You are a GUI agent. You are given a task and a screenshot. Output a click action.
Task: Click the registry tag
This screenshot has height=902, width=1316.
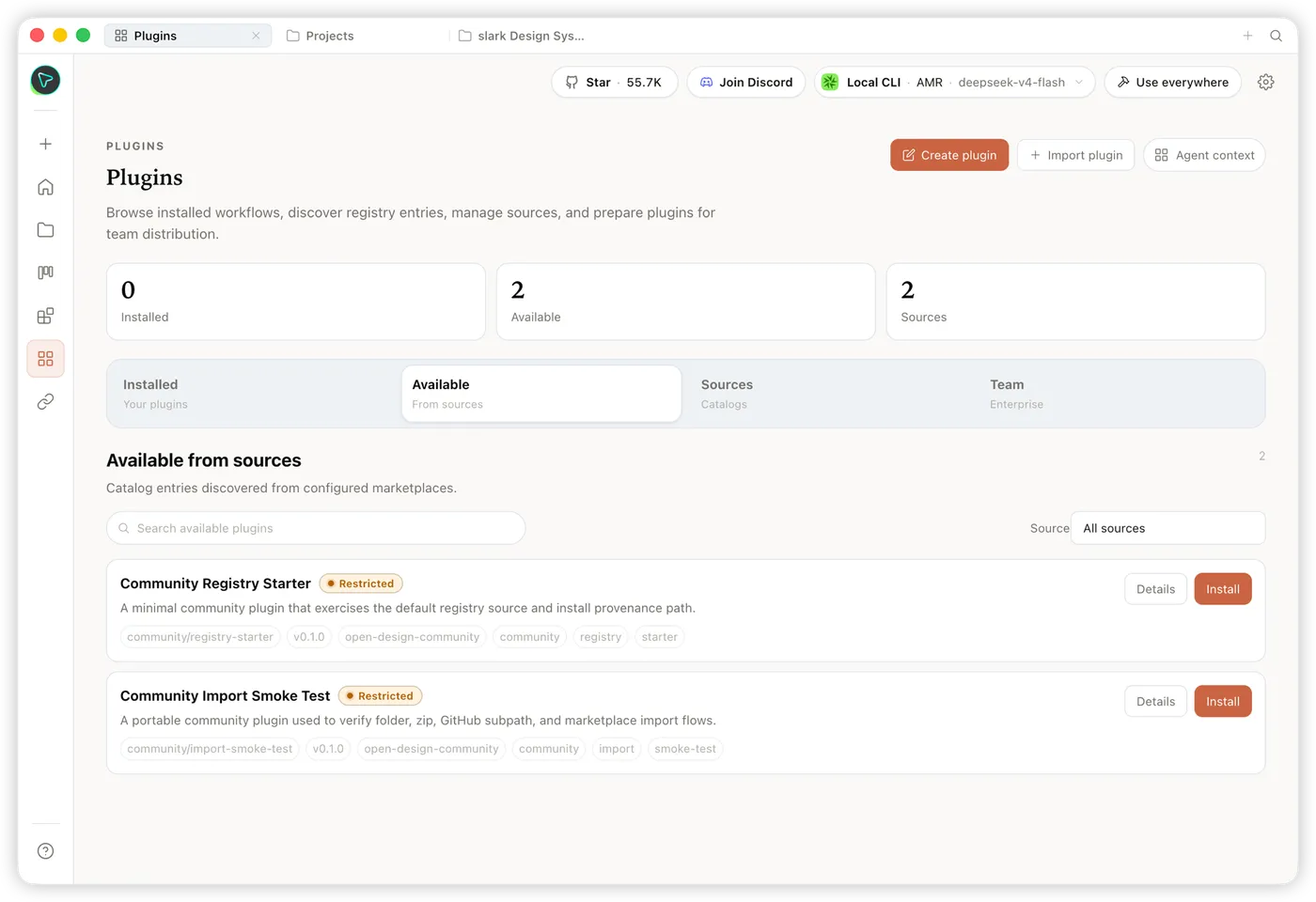pyautogui.click(x=601, y=637)
